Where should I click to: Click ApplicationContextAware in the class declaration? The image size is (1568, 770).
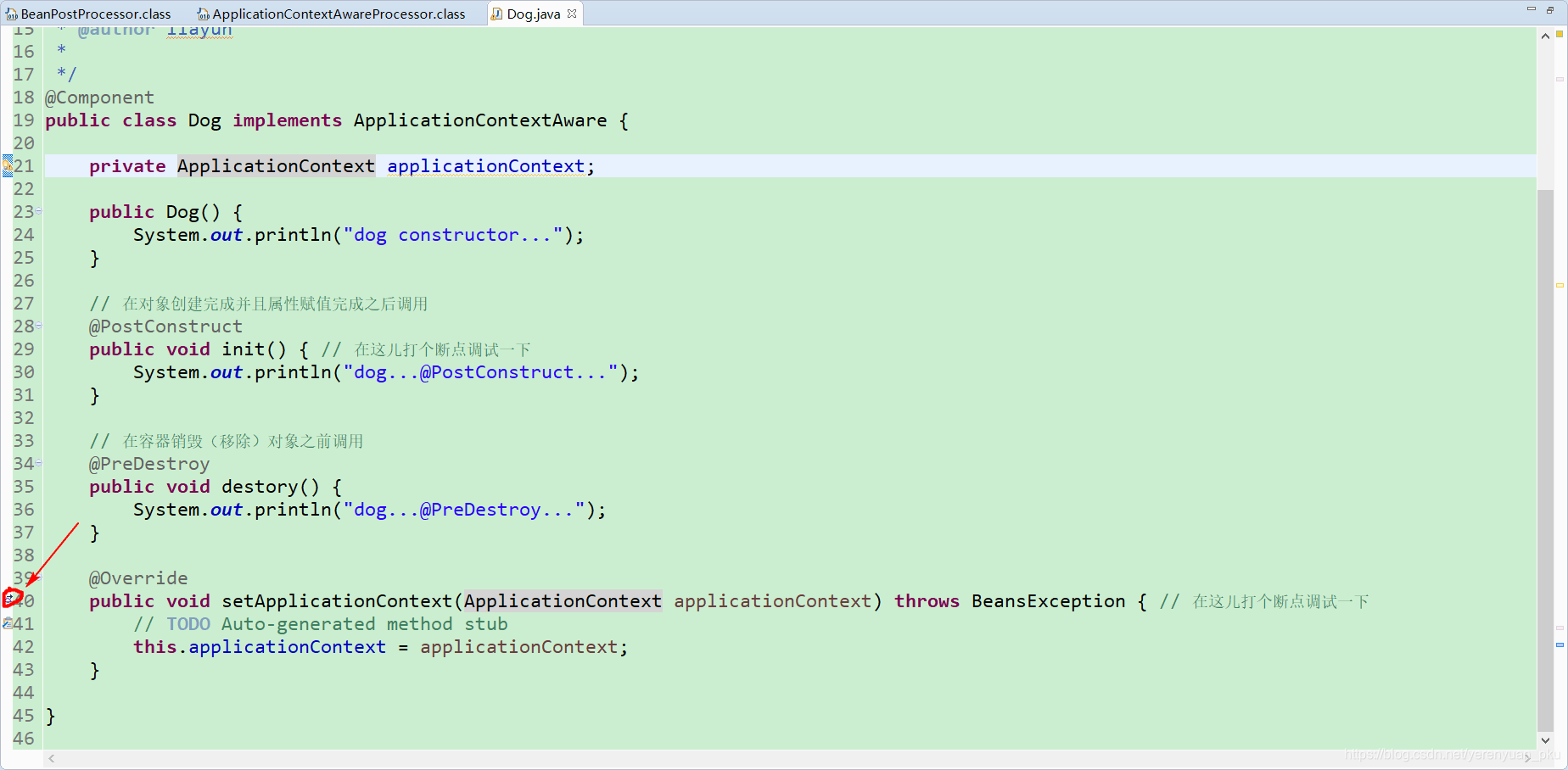(x=480, y=120)
